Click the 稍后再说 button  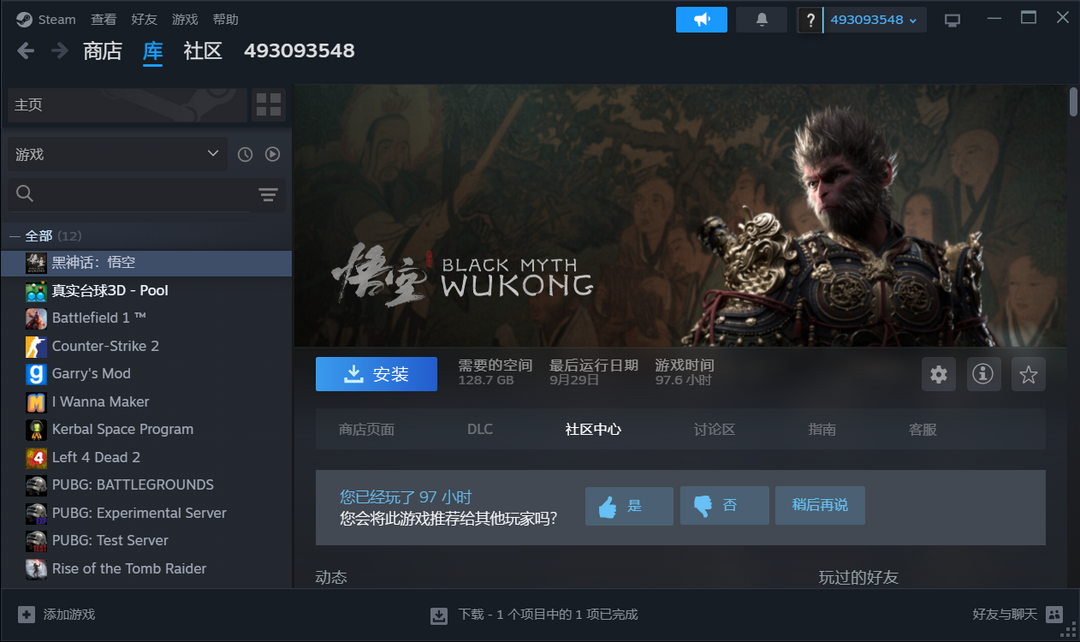pos(820,506)
